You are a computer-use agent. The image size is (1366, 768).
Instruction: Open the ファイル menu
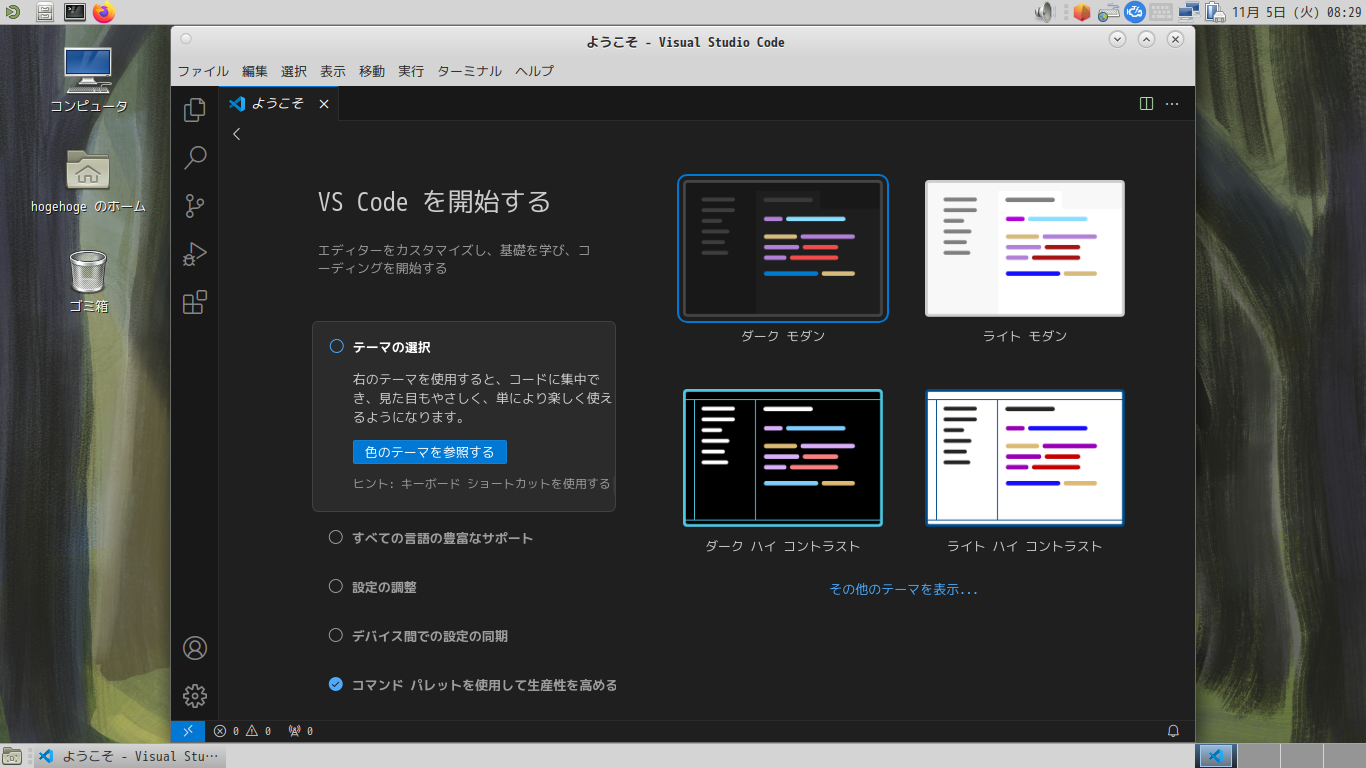(x=203, y=71)
